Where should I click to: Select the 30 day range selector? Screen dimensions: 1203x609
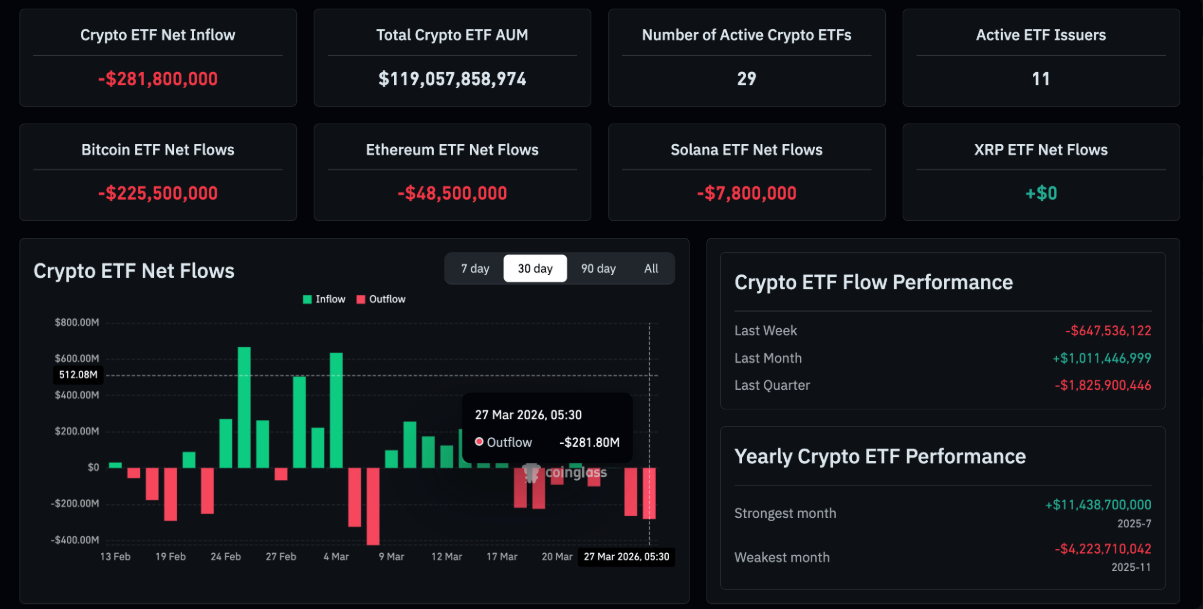click(x=535, y=268)
